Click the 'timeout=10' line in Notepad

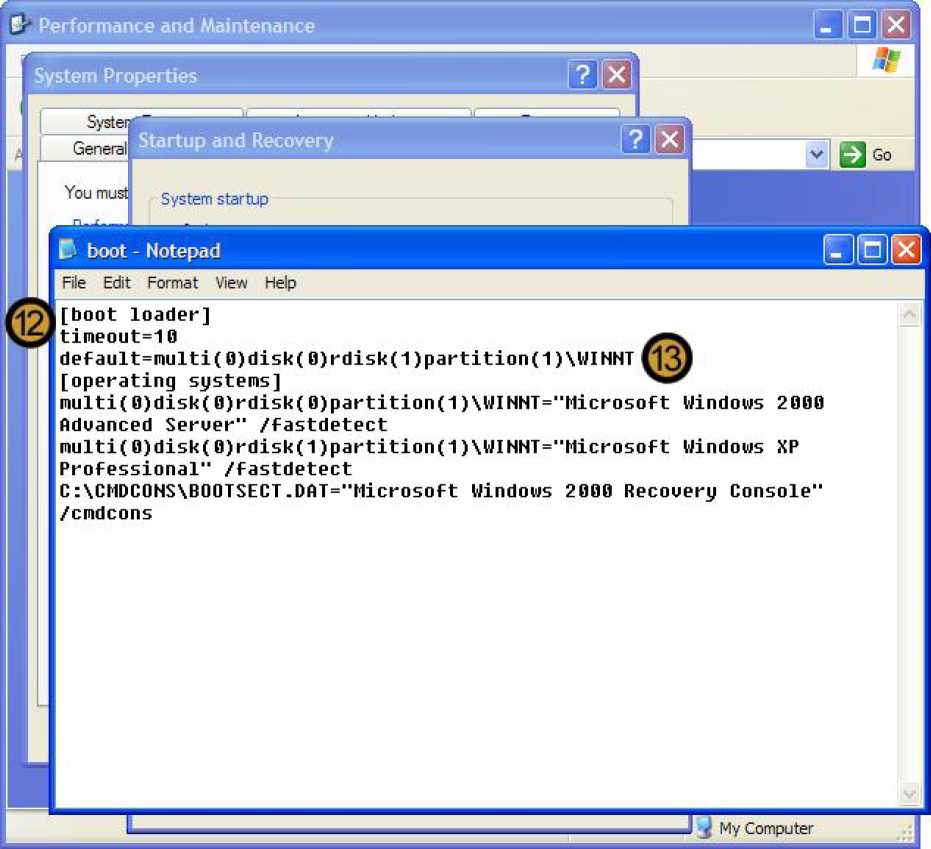click(118, 337)
